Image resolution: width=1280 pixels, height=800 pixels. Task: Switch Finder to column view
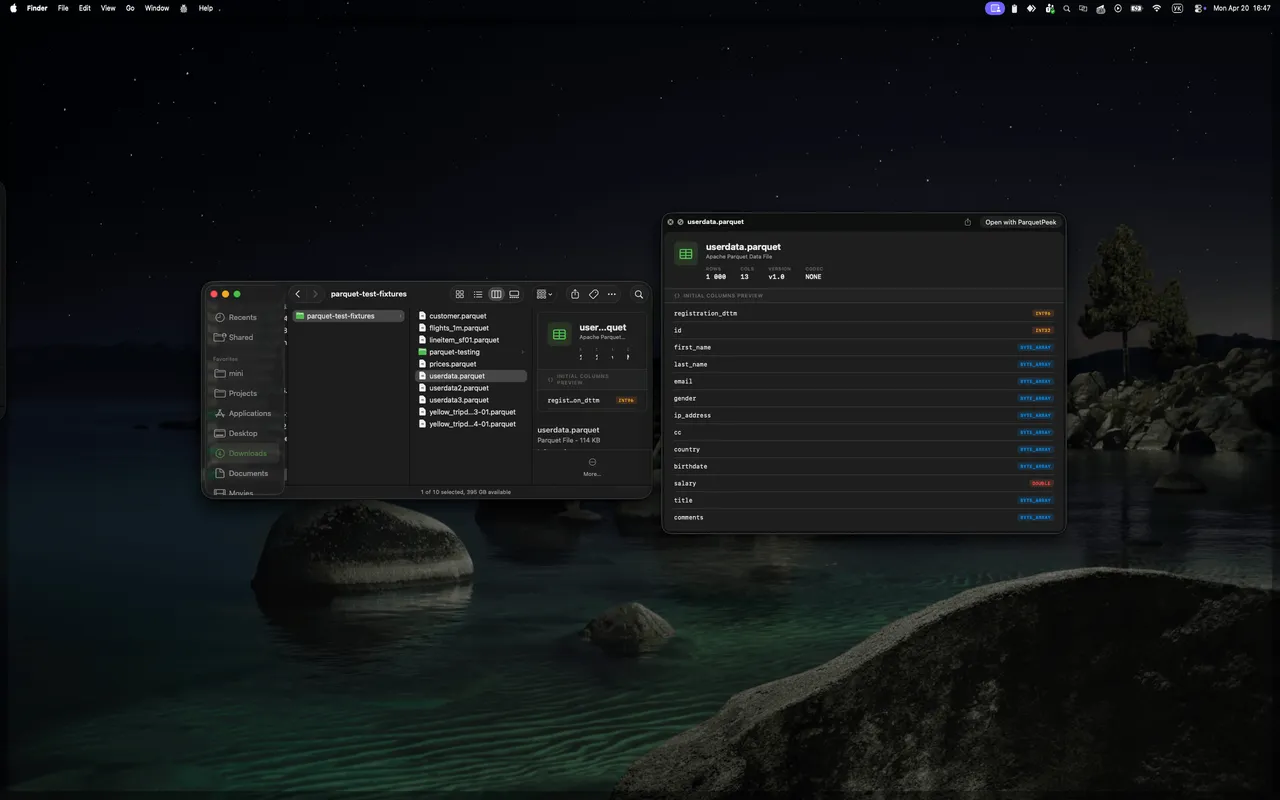coord(496,294)
